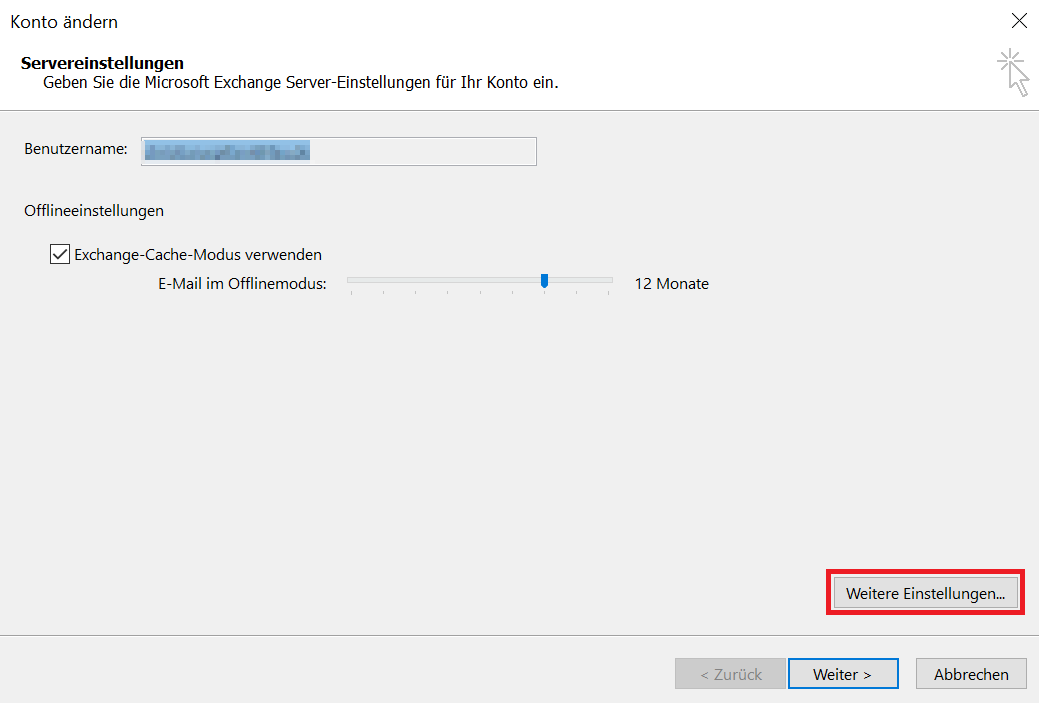Click the Benutzername: field label
The height and width of the screenshot is (703, 1039).
[76, 149]
